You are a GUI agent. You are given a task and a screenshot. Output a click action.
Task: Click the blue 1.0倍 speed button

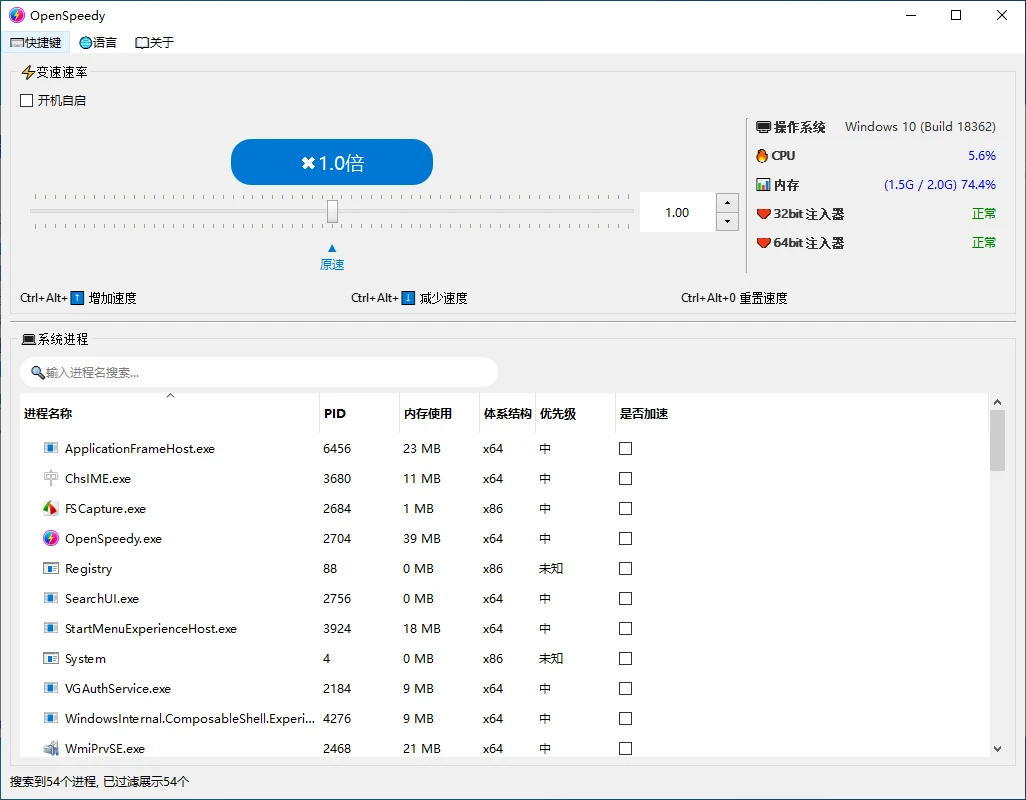tap(332, 163)
